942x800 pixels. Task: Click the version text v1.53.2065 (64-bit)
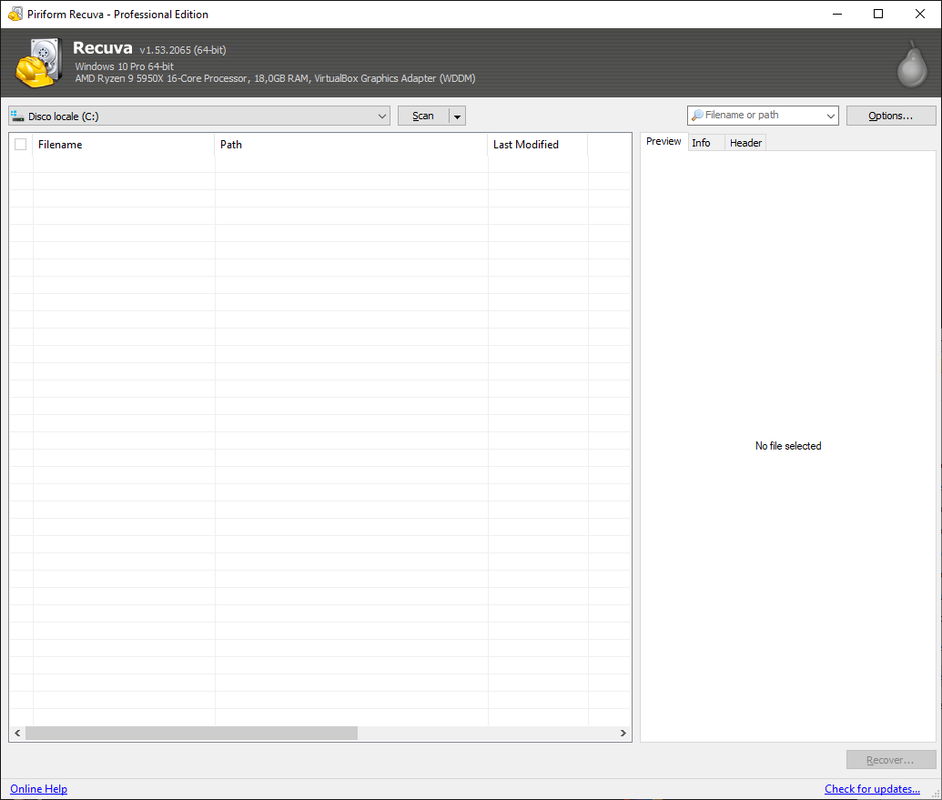[183, 50]
